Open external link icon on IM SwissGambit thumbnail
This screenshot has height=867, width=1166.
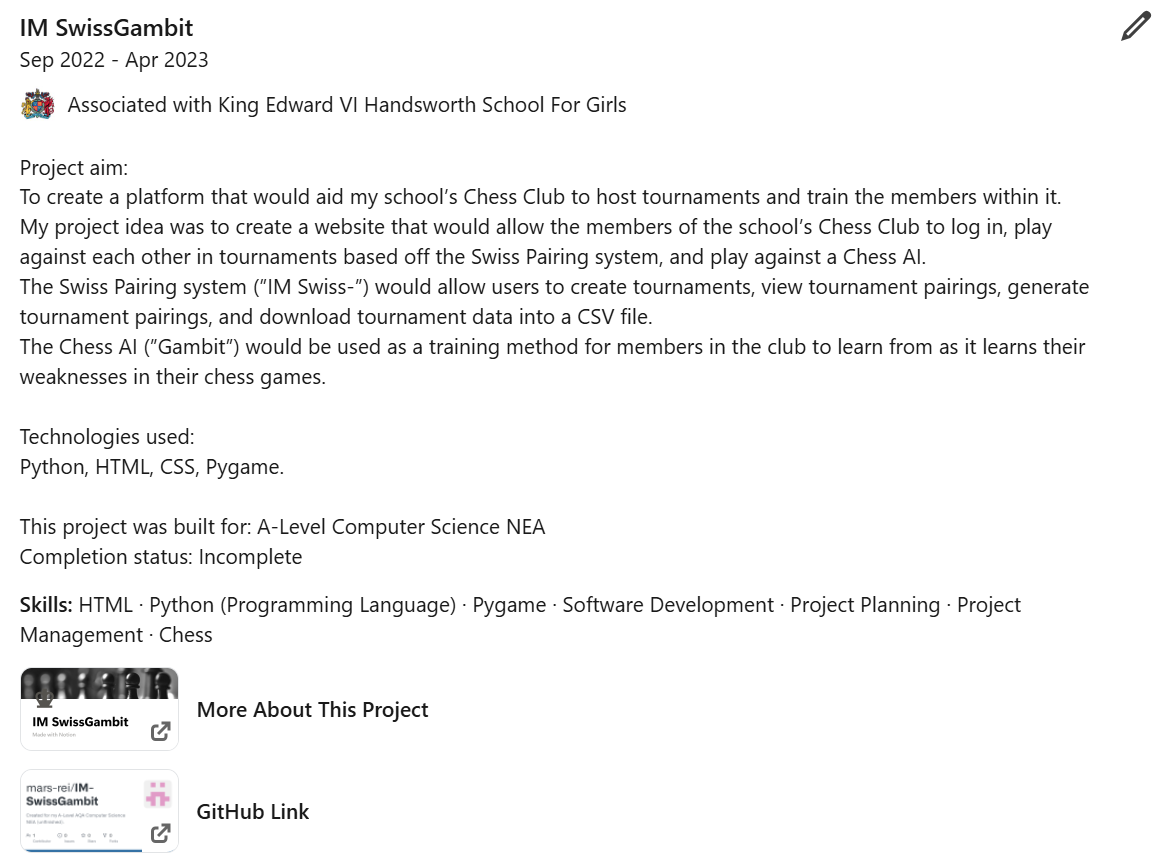tap(161, 731)
